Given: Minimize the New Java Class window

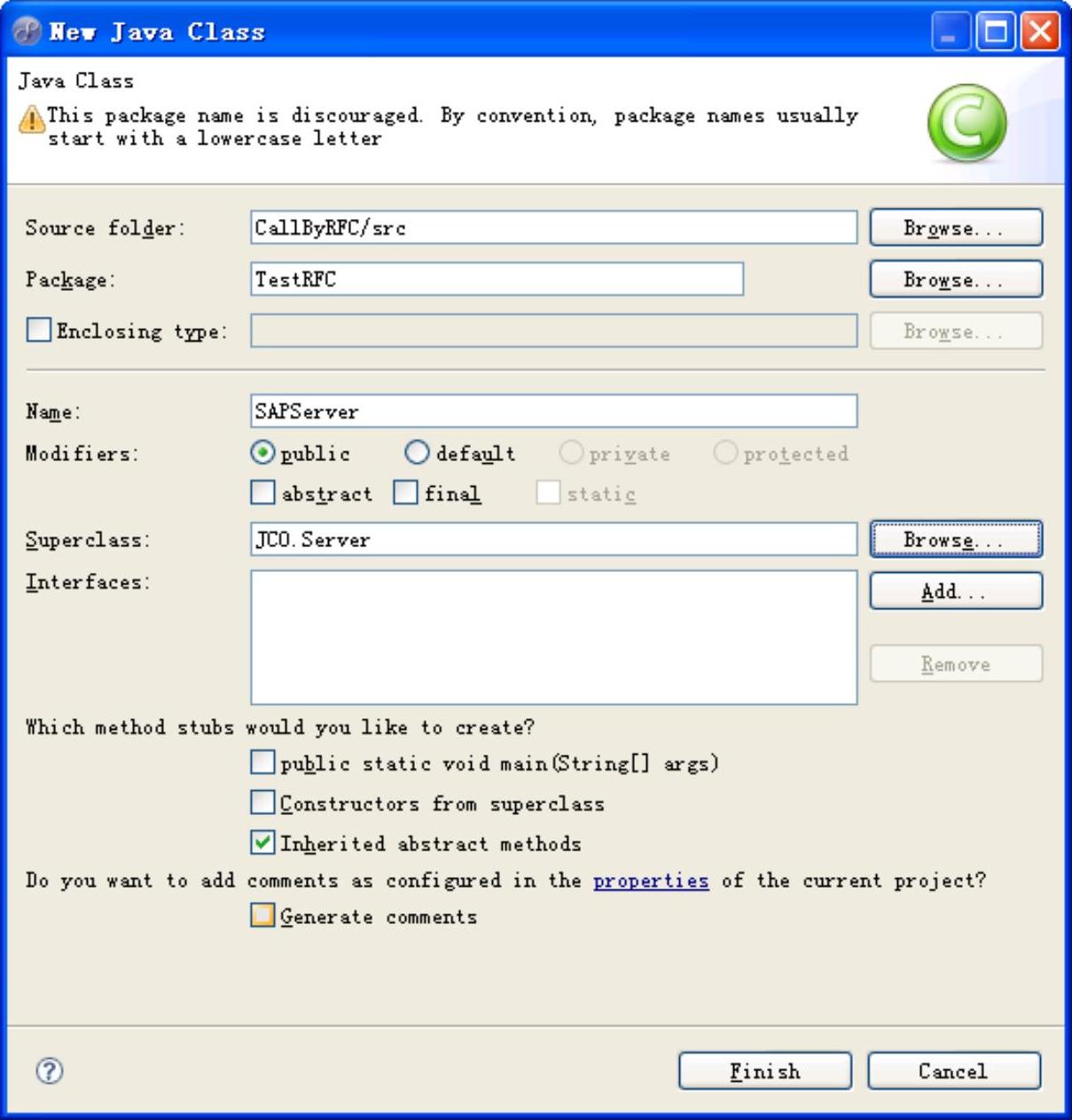Looking at the screenshot, I should pyautogui.click(x=952, y=33).
